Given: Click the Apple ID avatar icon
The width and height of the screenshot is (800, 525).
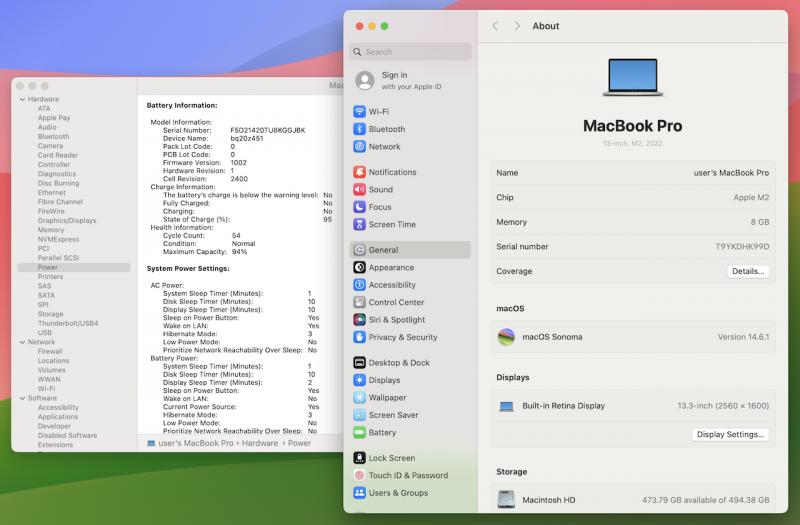Looking at the screenshot, I should pyautogui.click(x=365, y=81).
